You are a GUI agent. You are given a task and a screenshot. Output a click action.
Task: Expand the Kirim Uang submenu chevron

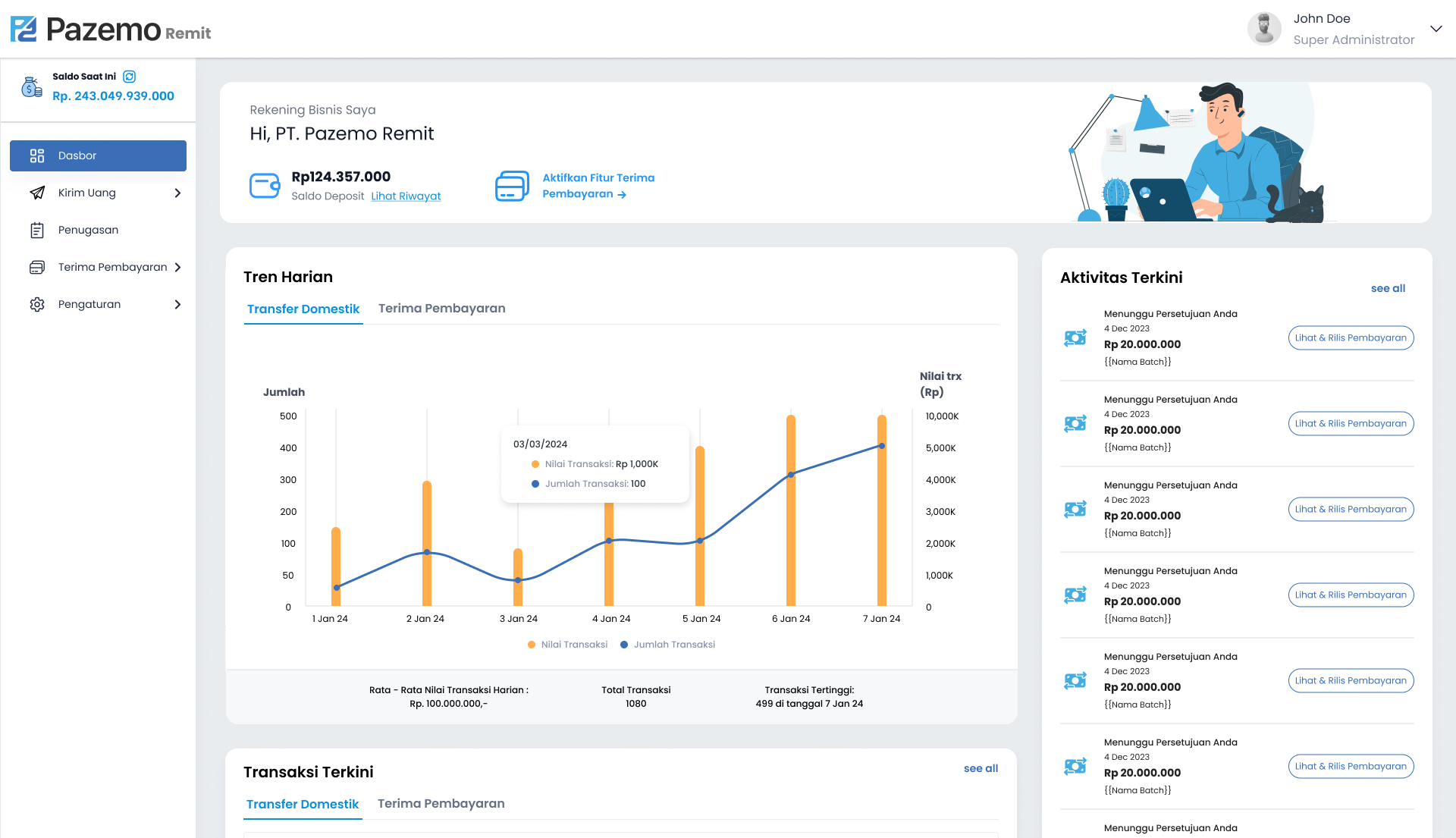coord(177,193)
